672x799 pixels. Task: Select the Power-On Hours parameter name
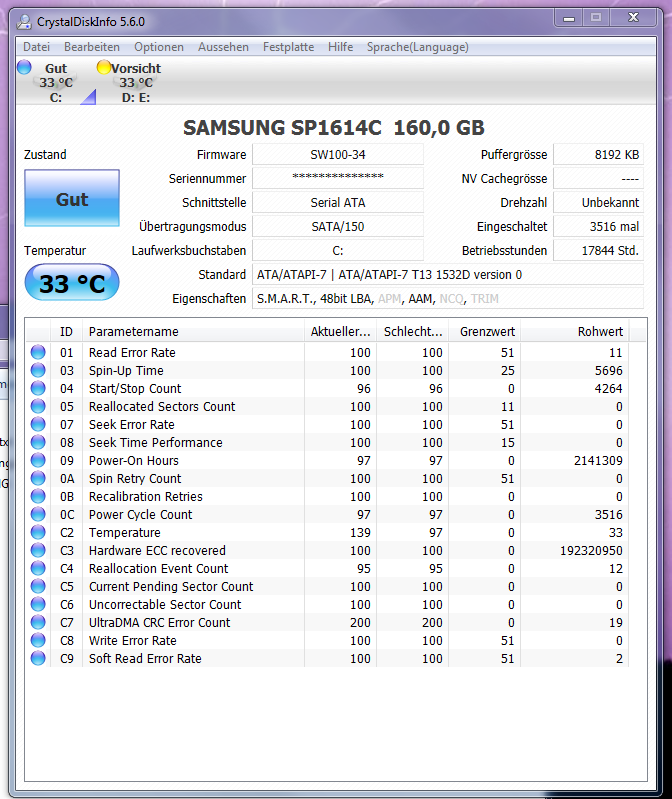pyautogui.click(x=133, y=461)
